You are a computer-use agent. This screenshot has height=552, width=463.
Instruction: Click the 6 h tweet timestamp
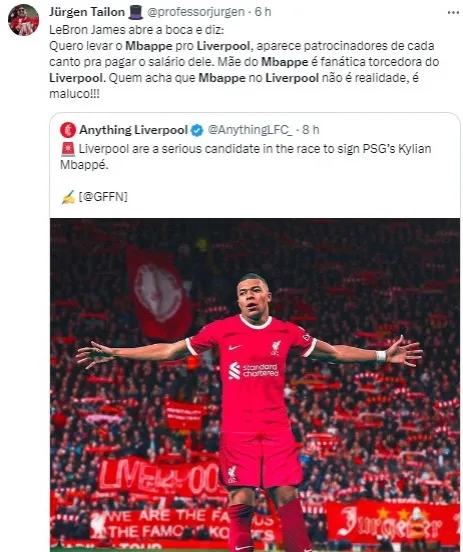263,12
